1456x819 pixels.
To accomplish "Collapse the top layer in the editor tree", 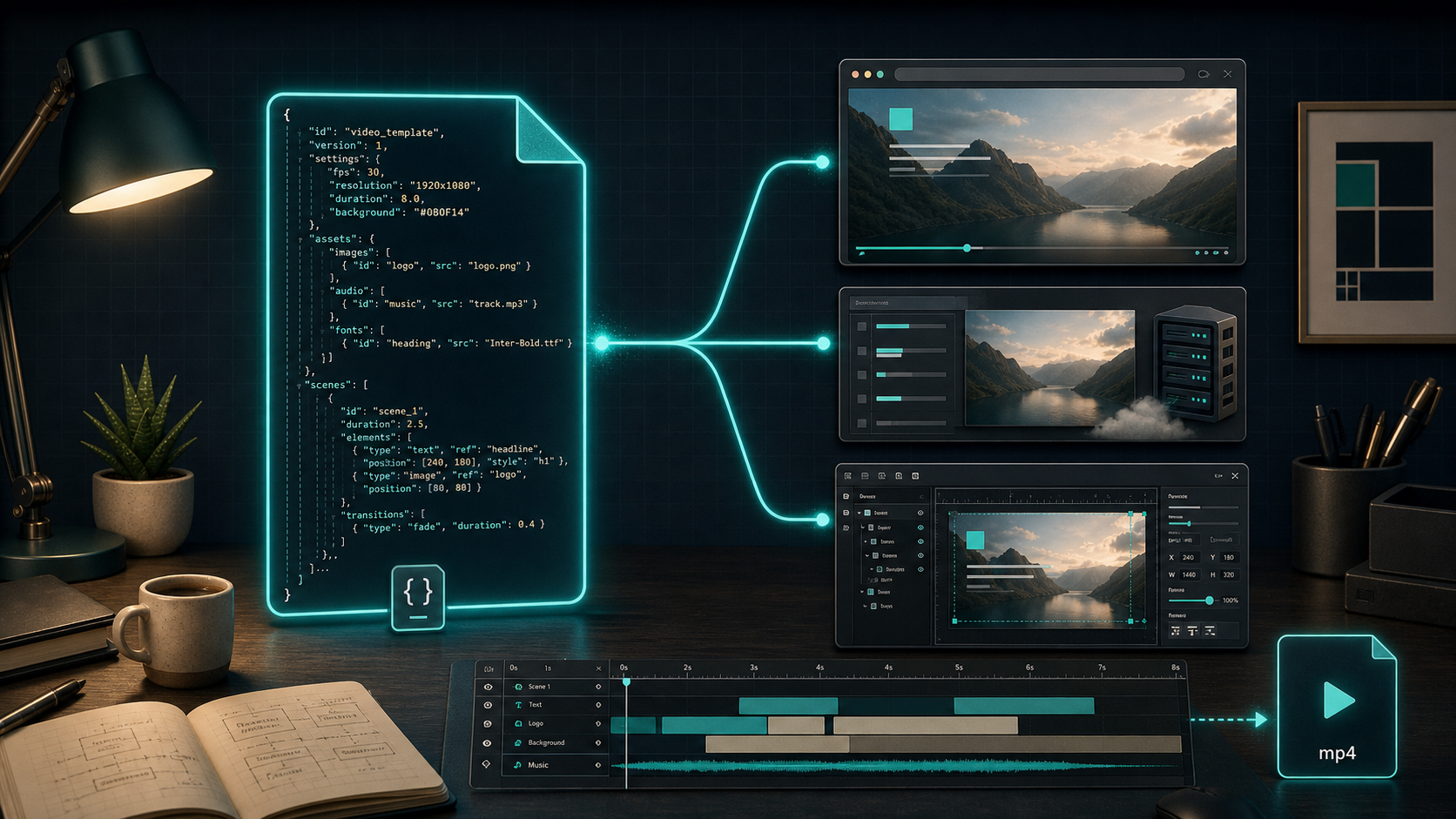I will [859, 513].
